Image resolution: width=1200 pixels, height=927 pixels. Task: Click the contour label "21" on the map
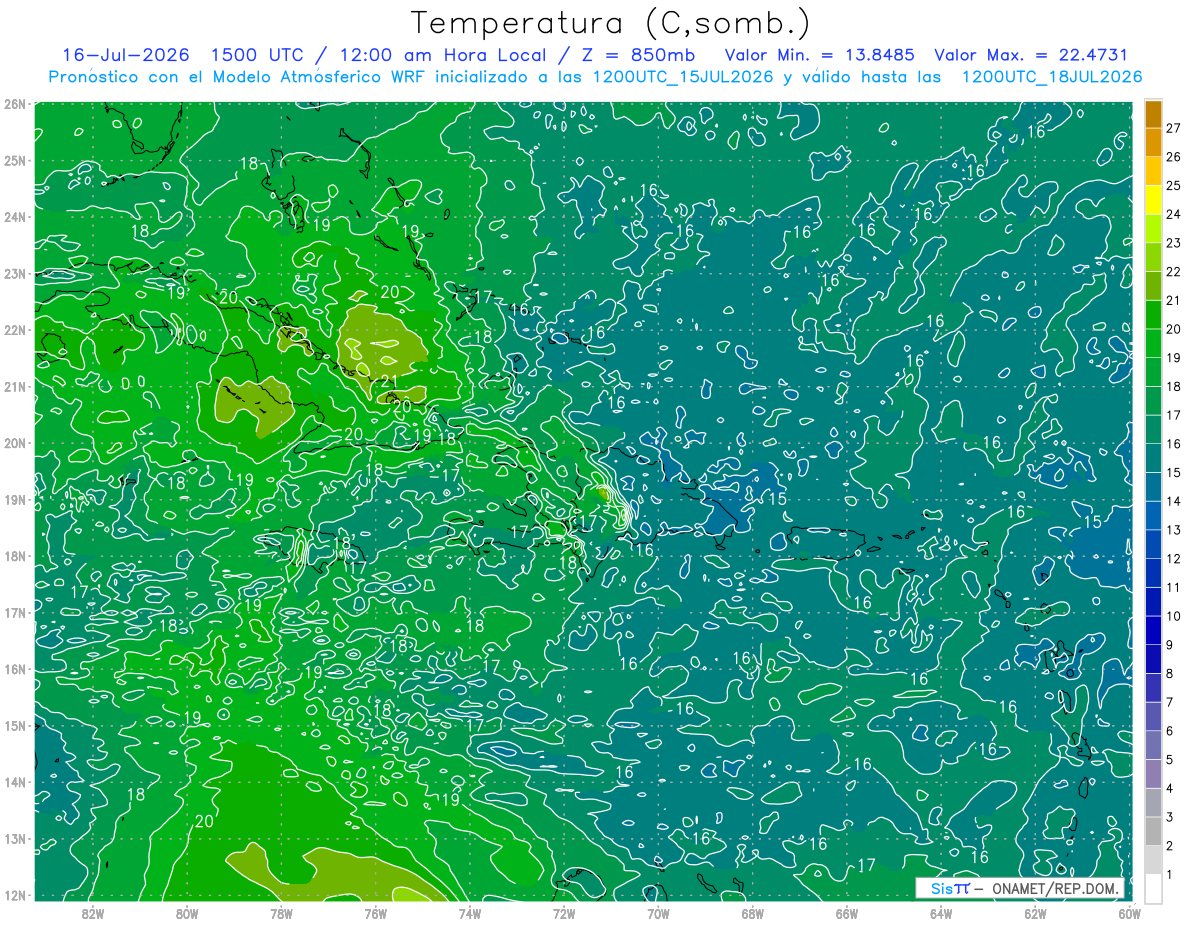[x=389, y=383]
